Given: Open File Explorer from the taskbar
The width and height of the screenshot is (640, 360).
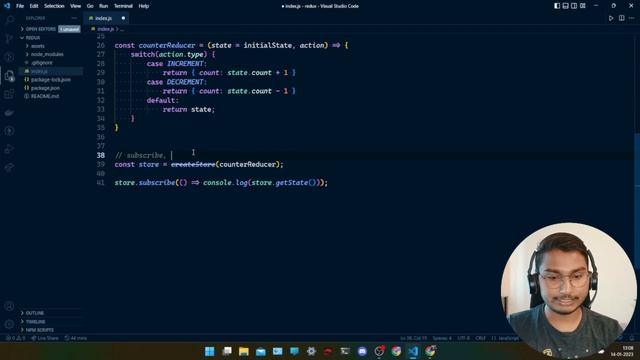Looking at the screenshot, I should pyautogui.click(x=244, y=351).
